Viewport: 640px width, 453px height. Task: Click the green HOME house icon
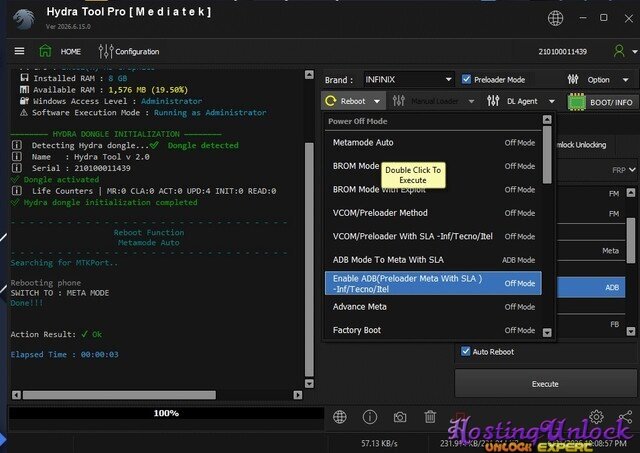coord(45,51)
